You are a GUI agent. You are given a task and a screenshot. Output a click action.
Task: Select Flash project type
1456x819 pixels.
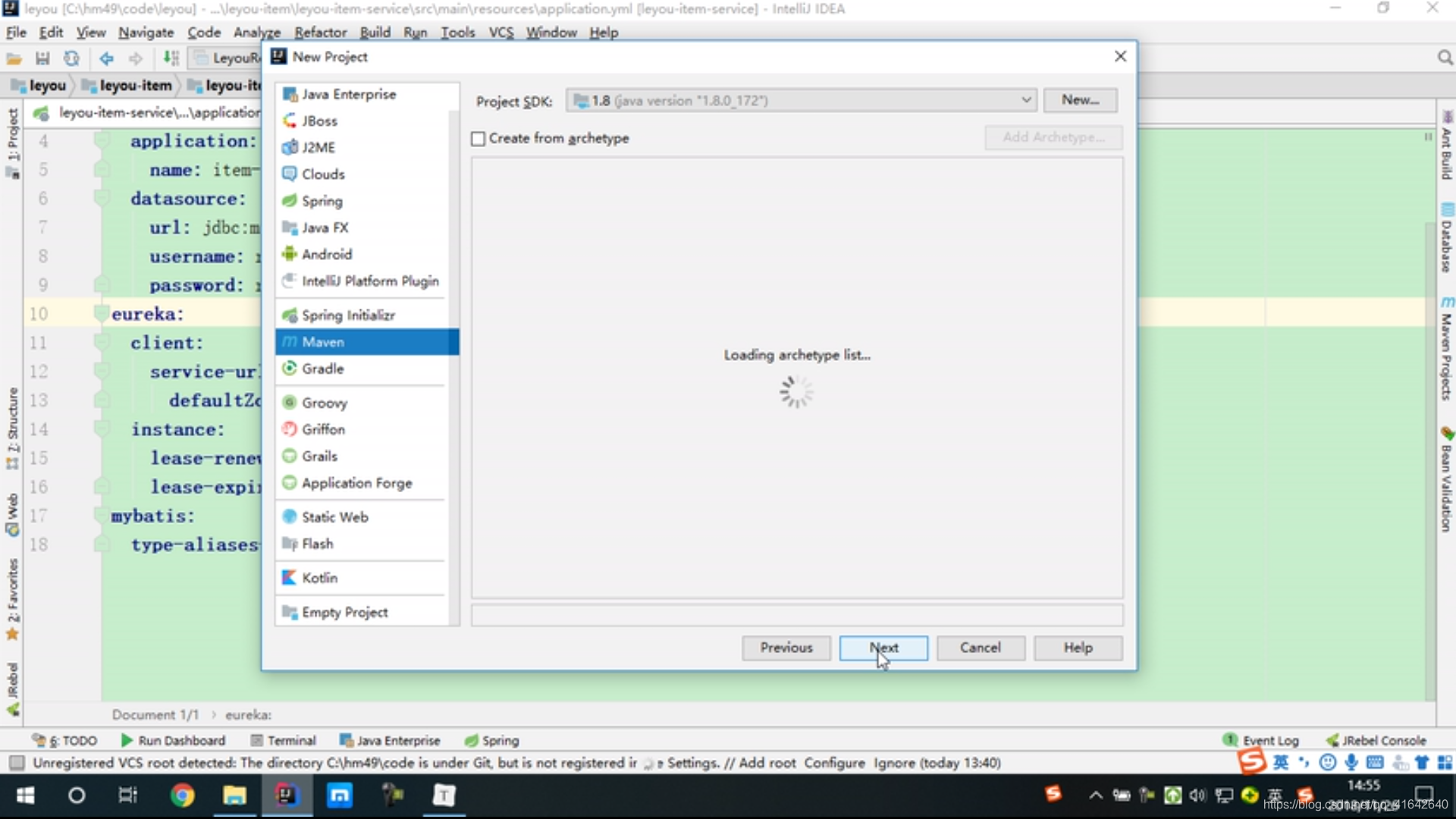point(366,544)
